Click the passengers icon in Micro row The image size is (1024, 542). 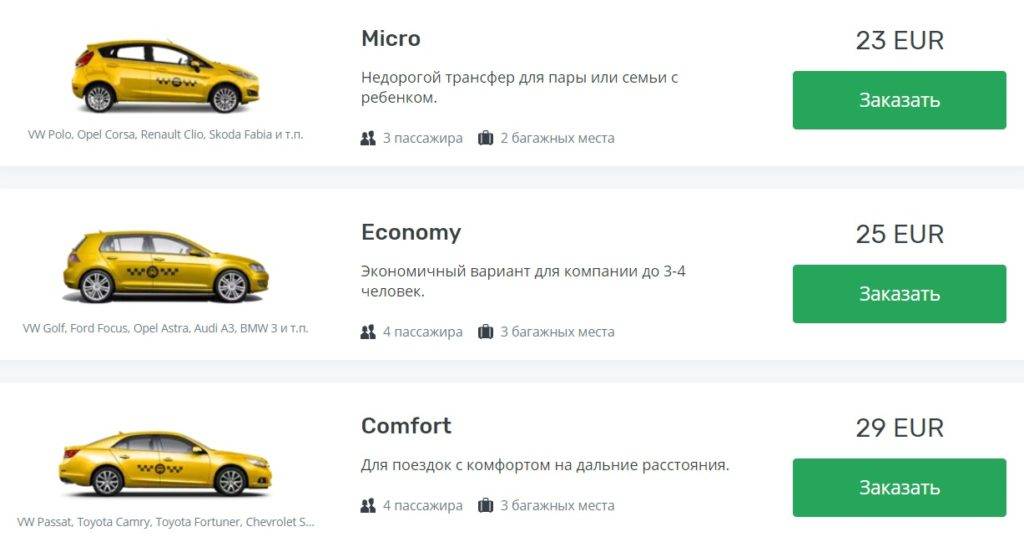click(x=368, y=138)
